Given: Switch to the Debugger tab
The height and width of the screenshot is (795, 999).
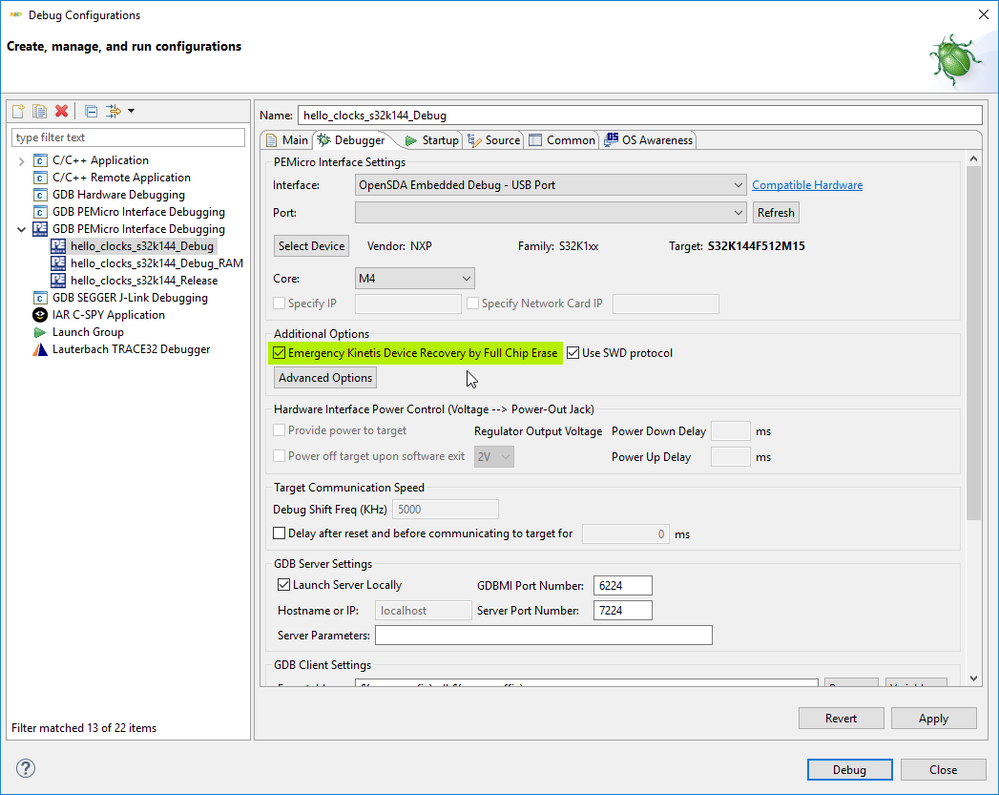Looking at the screenshot, I should pos(352,140).
